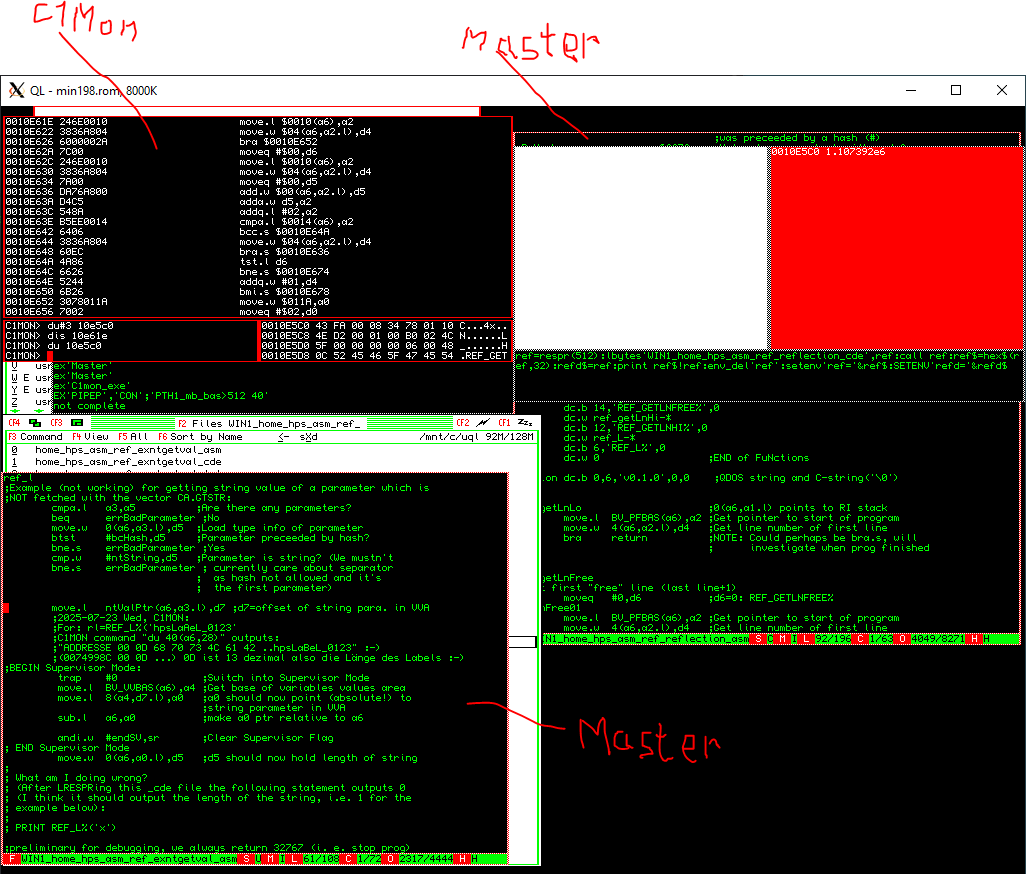The width and height of the screenshot is (1026, 874).
Task: Click the S indicator in reflection_asm status bar
Action: 758,638
